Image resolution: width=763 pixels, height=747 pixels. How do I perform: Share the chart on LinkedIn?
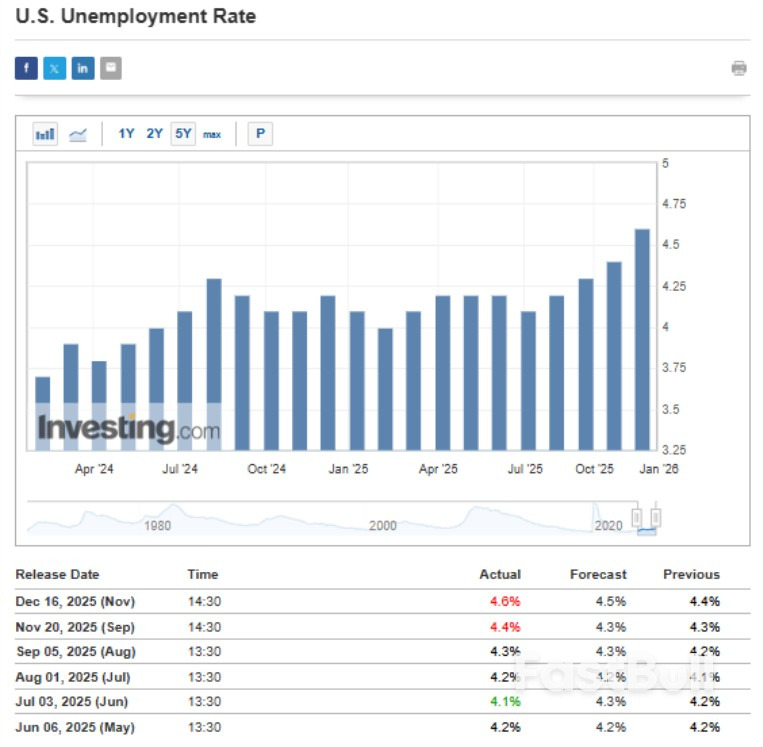coord(82,68)
